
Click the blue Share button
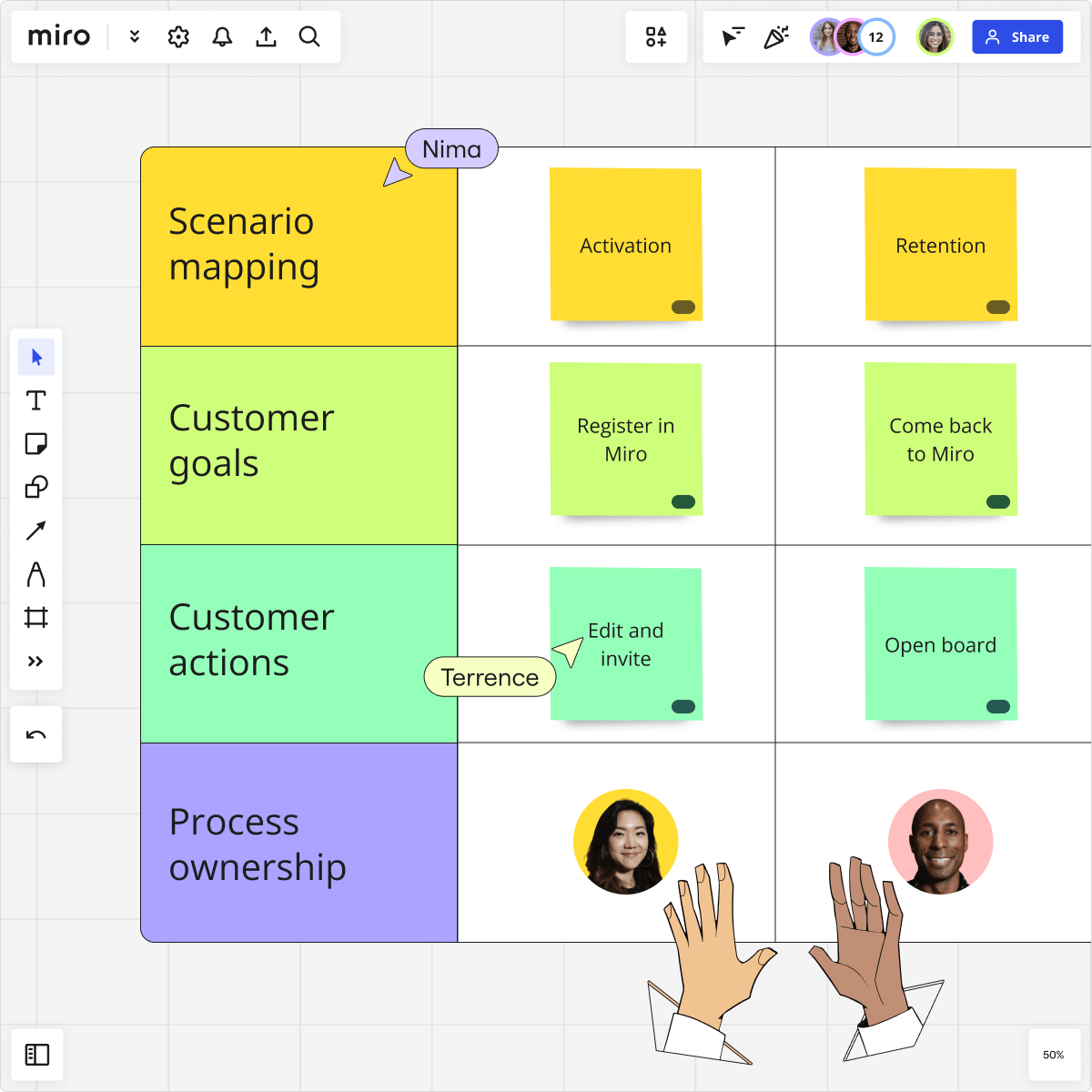tap(1017, 37)
